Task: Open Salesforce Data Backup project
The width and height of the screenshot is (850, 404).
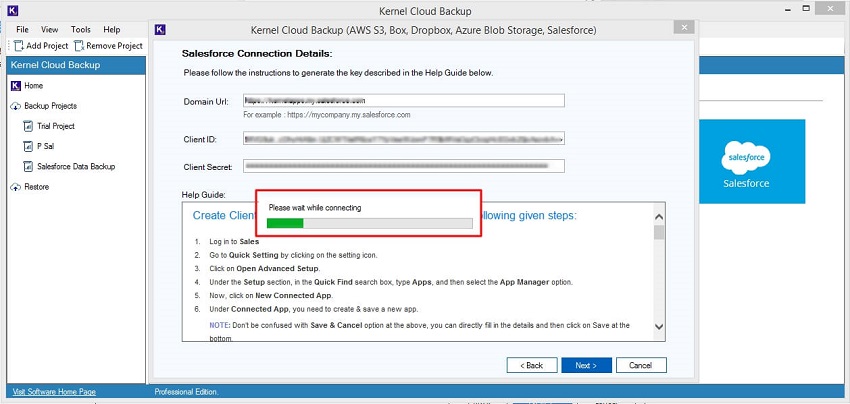Action: 76,166
